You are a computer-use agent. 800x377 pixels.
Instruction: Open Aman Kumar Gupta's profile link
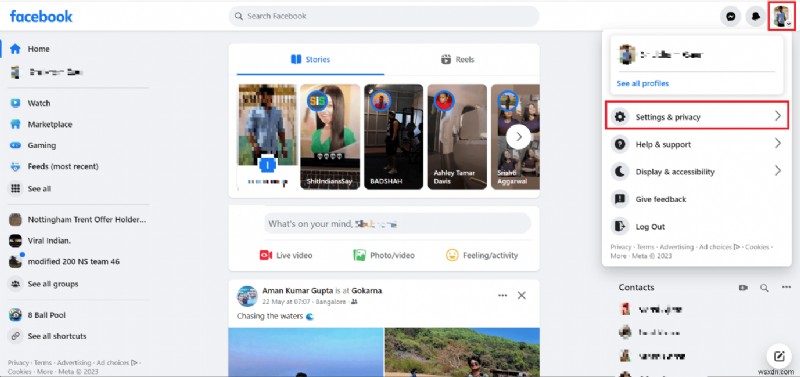point(297,291)
